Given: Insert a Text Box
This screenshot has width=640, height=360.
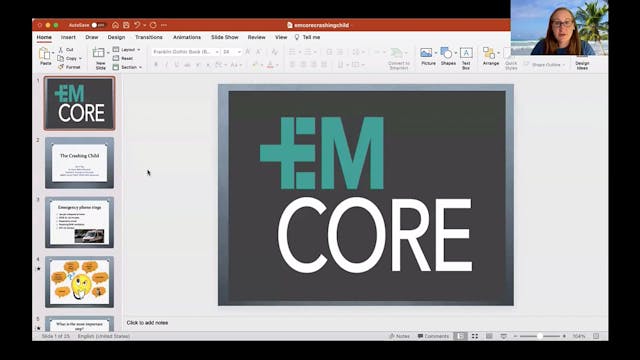Looking at the screenshot, I should tap(466, 53).
